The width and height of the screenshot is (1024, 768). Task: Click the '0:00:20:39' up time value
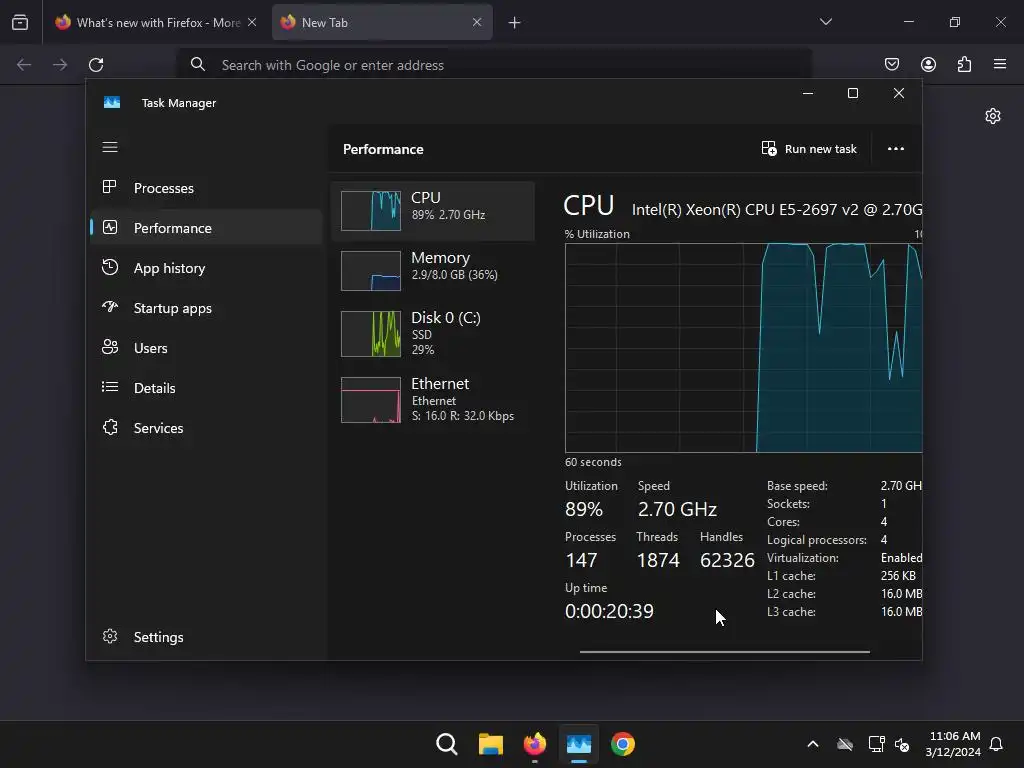[609, 611]
